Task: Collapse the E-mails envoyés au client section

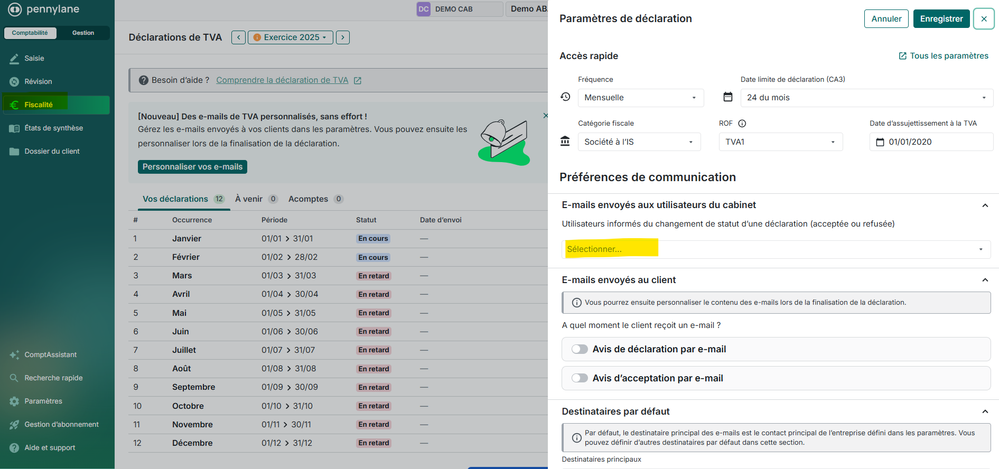Action: [x=983, y=280]
